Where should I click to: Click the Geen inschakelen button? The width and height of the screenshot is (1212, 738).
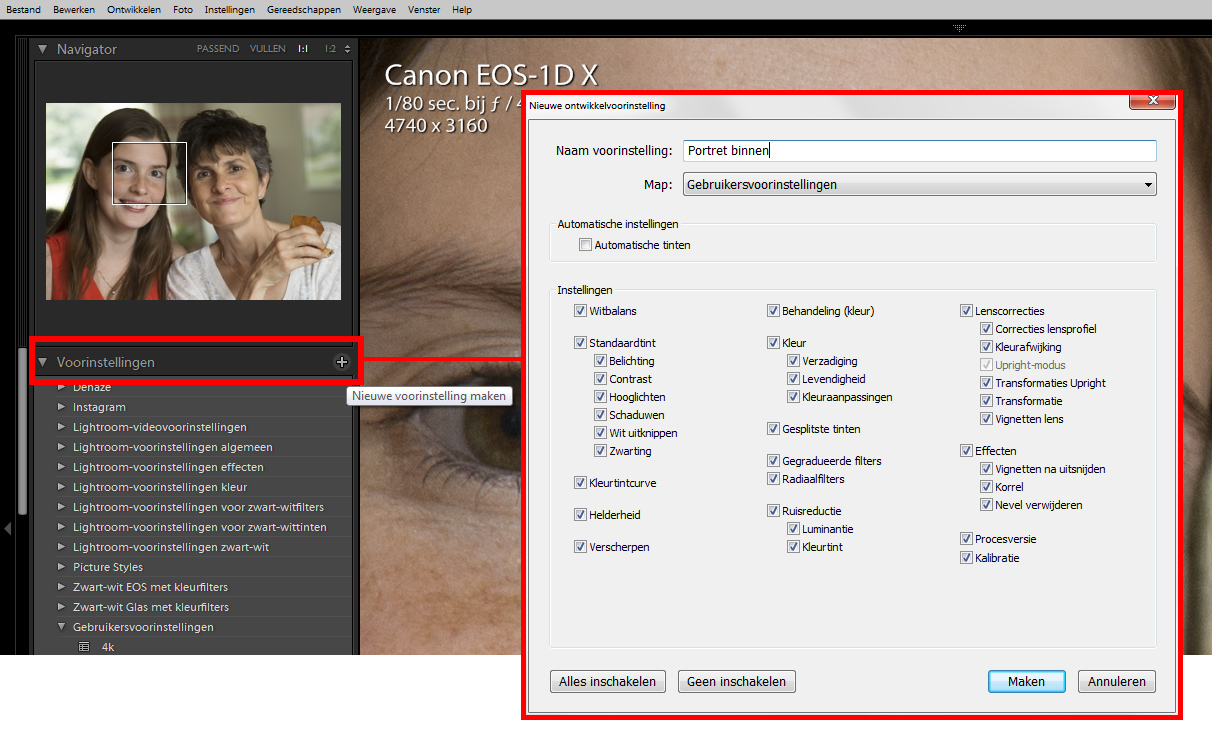[737, 681]
